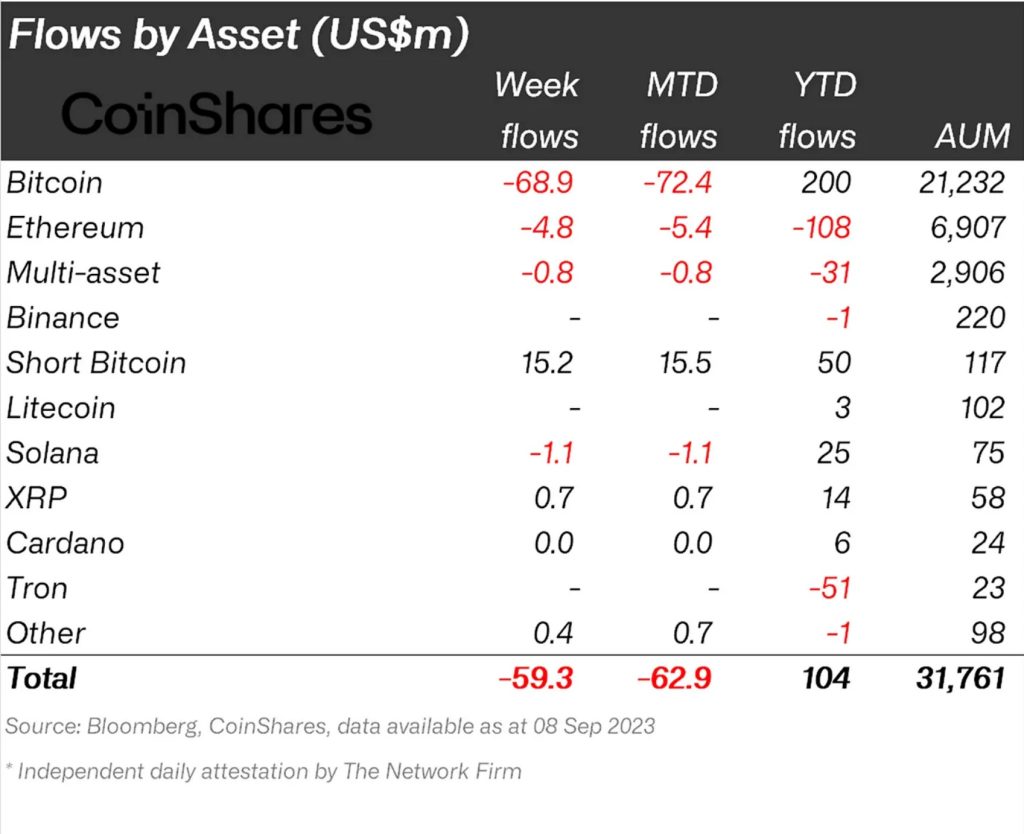Screen dimensions: 1024x834
Task: Click the total AUM value 31,761
Action: [958, 678]
